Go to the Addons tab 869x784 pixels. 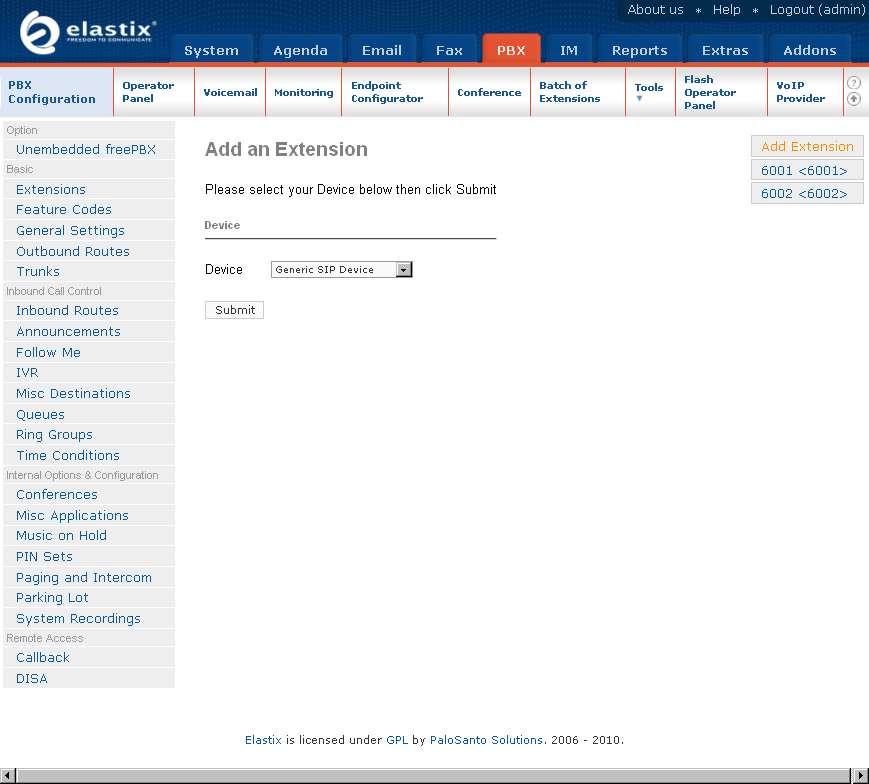(810, 50)
